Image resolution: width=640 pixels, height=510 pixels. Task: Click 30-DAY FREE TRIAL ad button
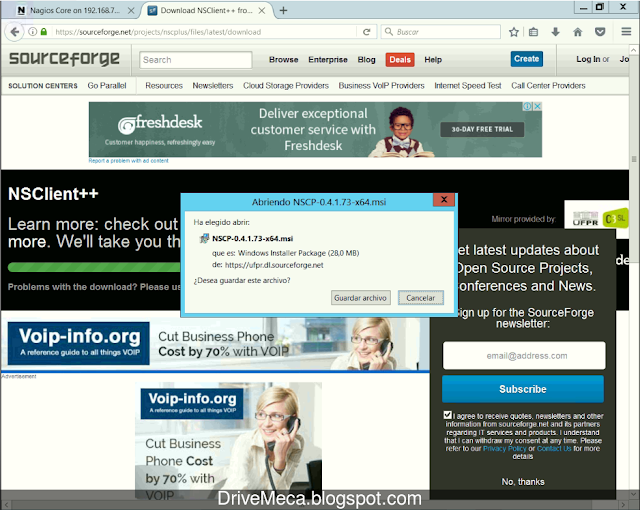pos(482,129)
